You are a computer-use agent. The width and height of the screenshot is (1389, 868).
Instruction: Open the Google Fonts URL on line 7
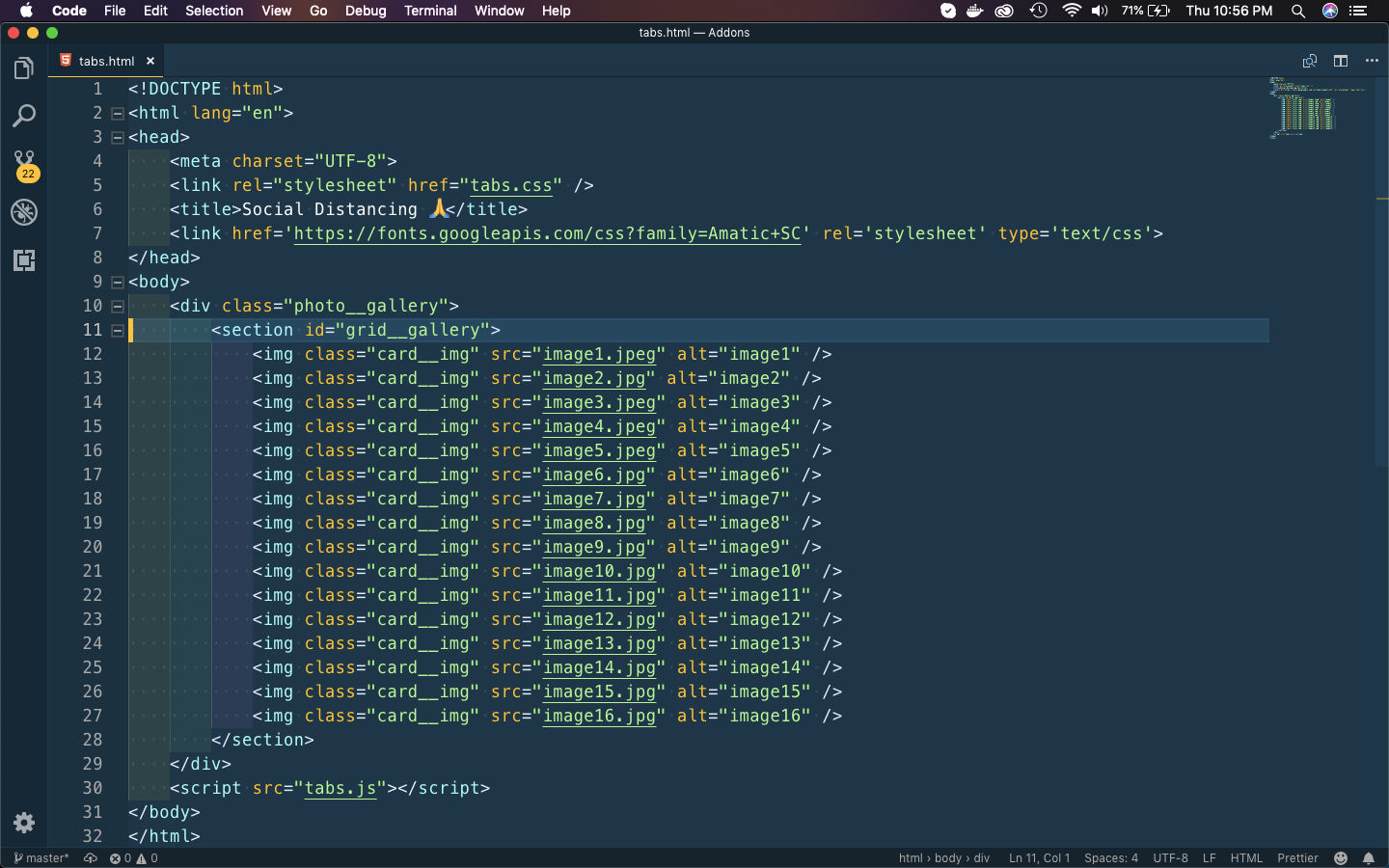[547, 233]
